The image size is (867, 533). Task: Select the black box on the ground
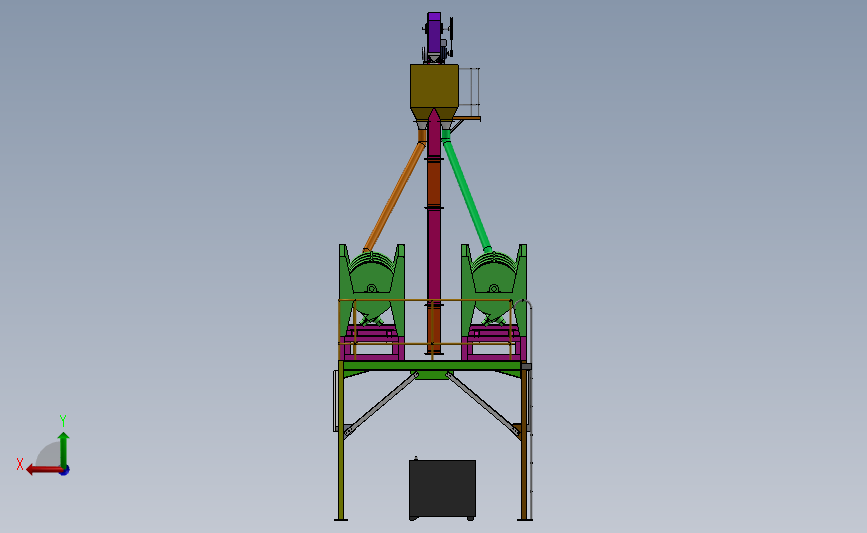(x=442, y=489)
